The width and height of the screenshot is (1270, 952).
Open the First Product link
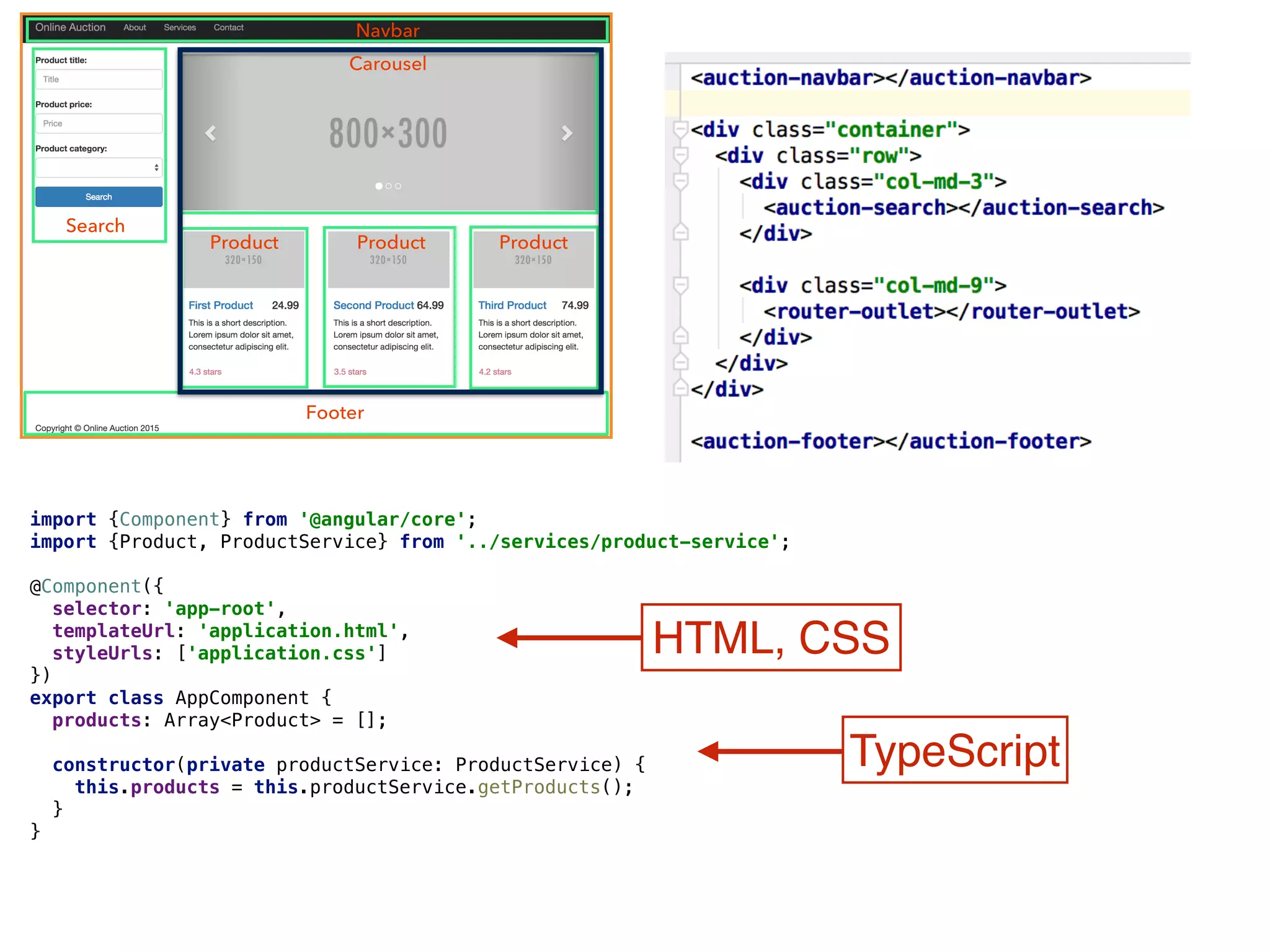[221, 305]
